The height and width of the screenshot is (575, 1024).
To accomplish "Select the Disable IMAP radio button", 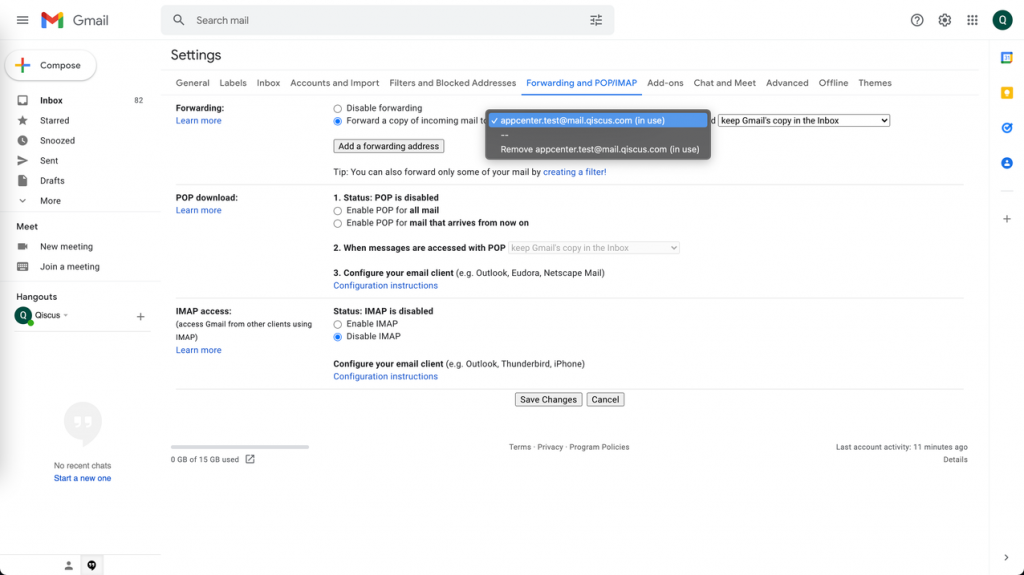I will pyautogui.click(x=338, y=337).
